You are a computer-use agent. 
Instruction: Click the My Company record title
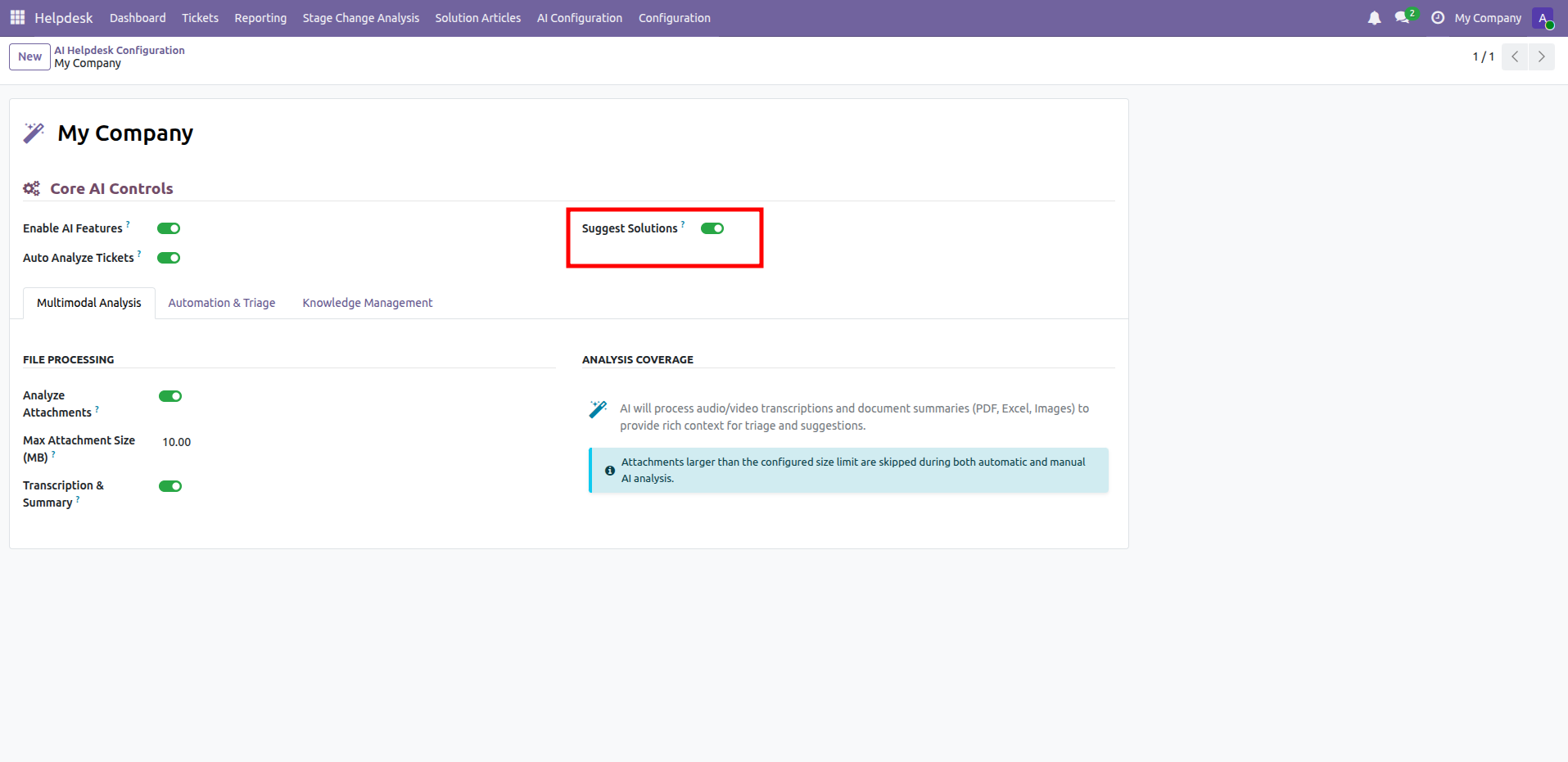(x=125, y=133)
